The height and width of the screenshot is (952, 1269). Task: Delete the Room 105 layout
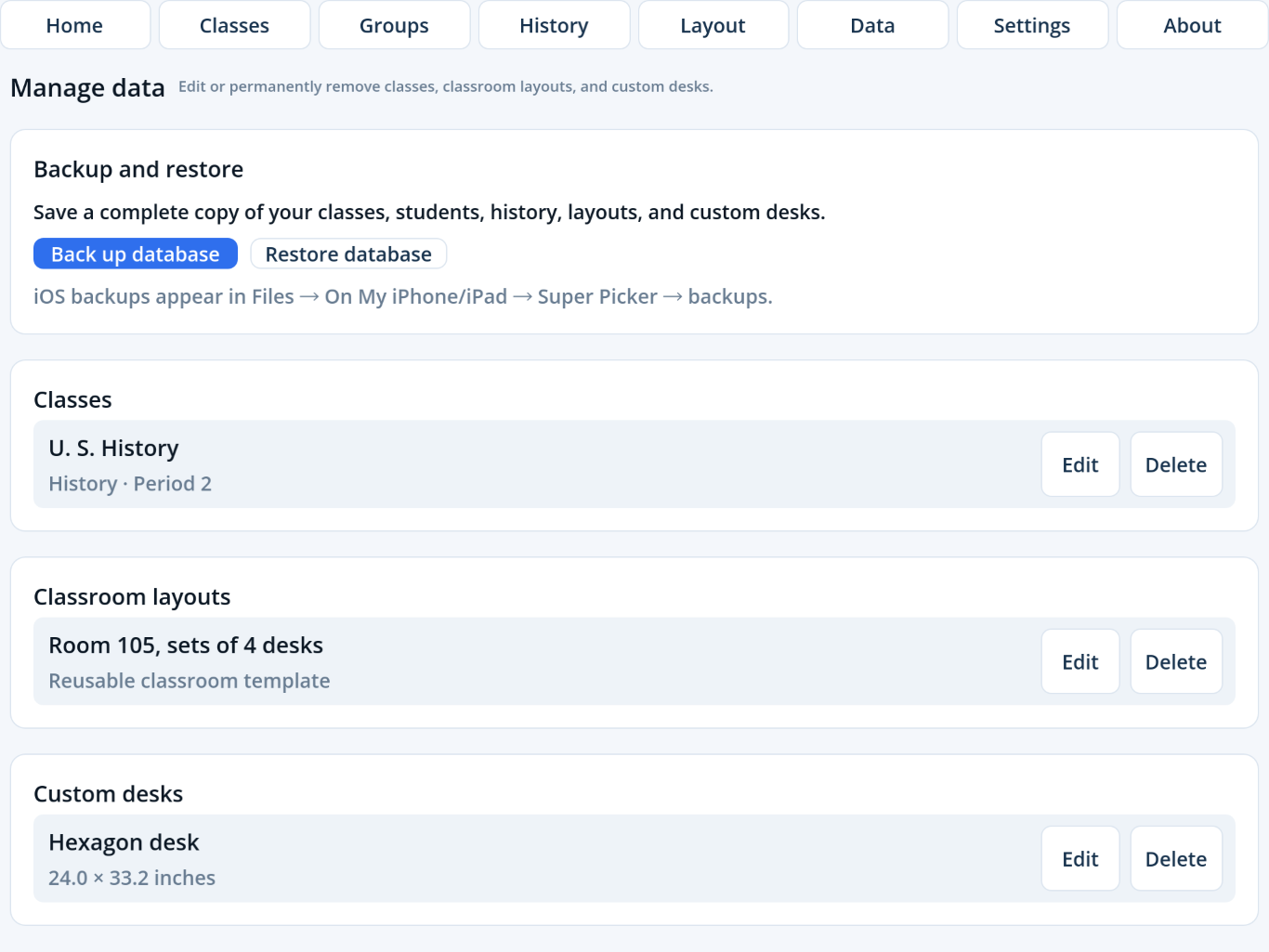tap(1176, 661)
